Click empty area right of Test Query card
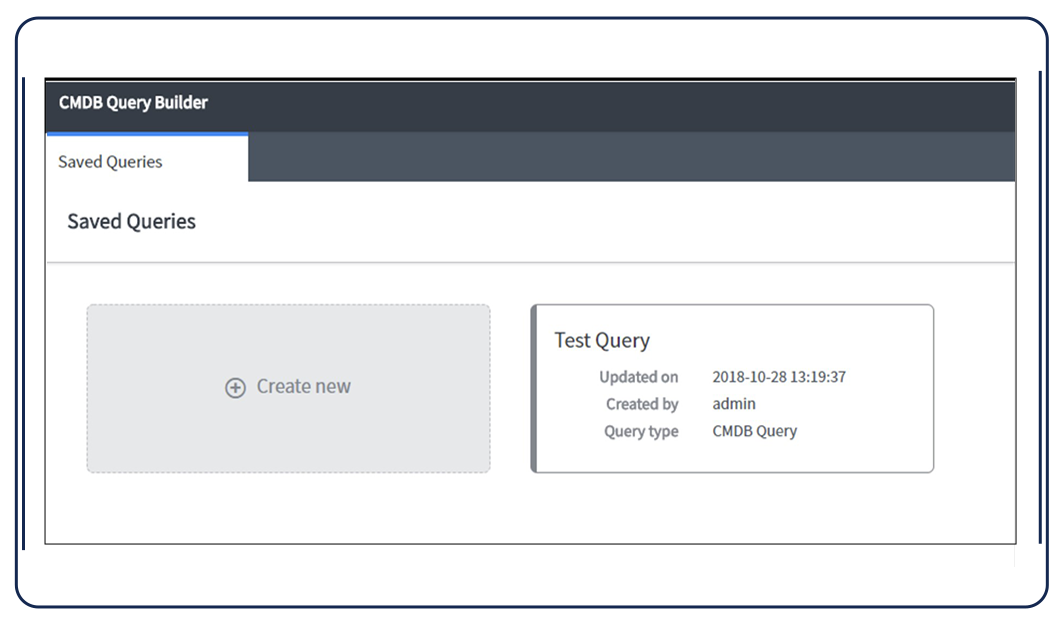Screen dimensions: 1063x625 coord(975,388)
